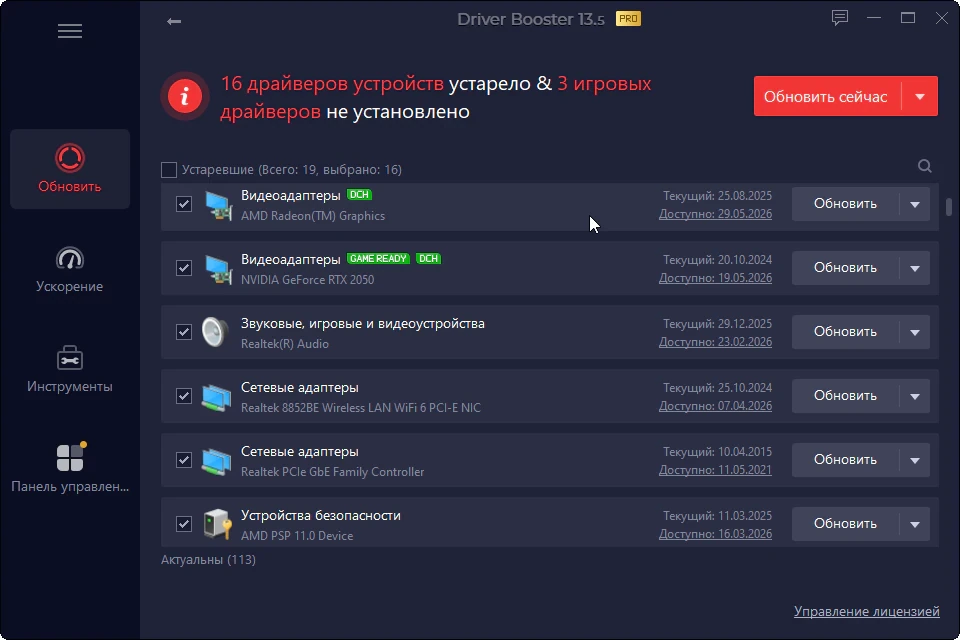
Task: Open the hamburger menu
Action: point(70,31)
